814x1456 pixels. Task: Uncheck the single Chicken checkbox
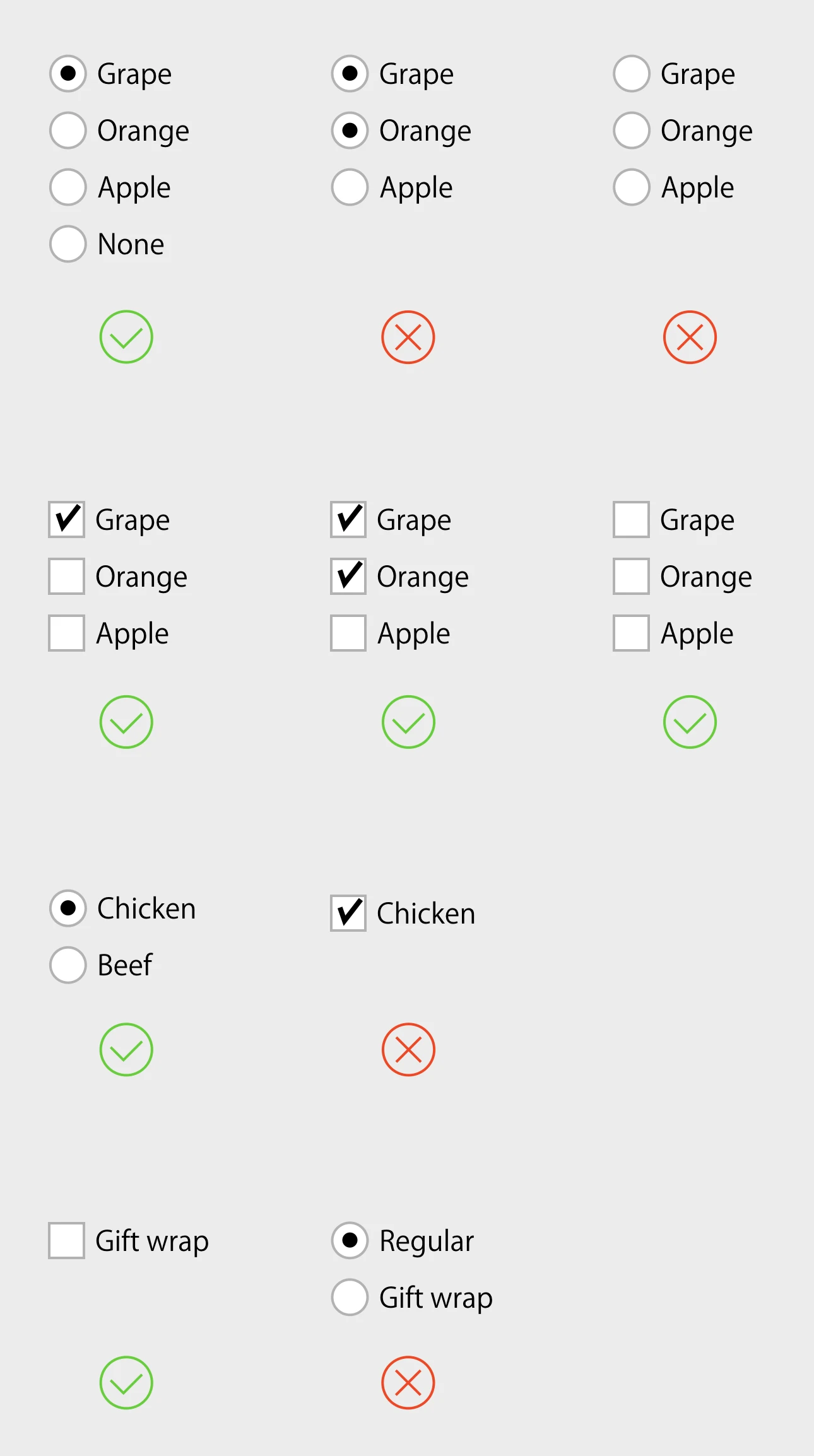click(348, 913)
